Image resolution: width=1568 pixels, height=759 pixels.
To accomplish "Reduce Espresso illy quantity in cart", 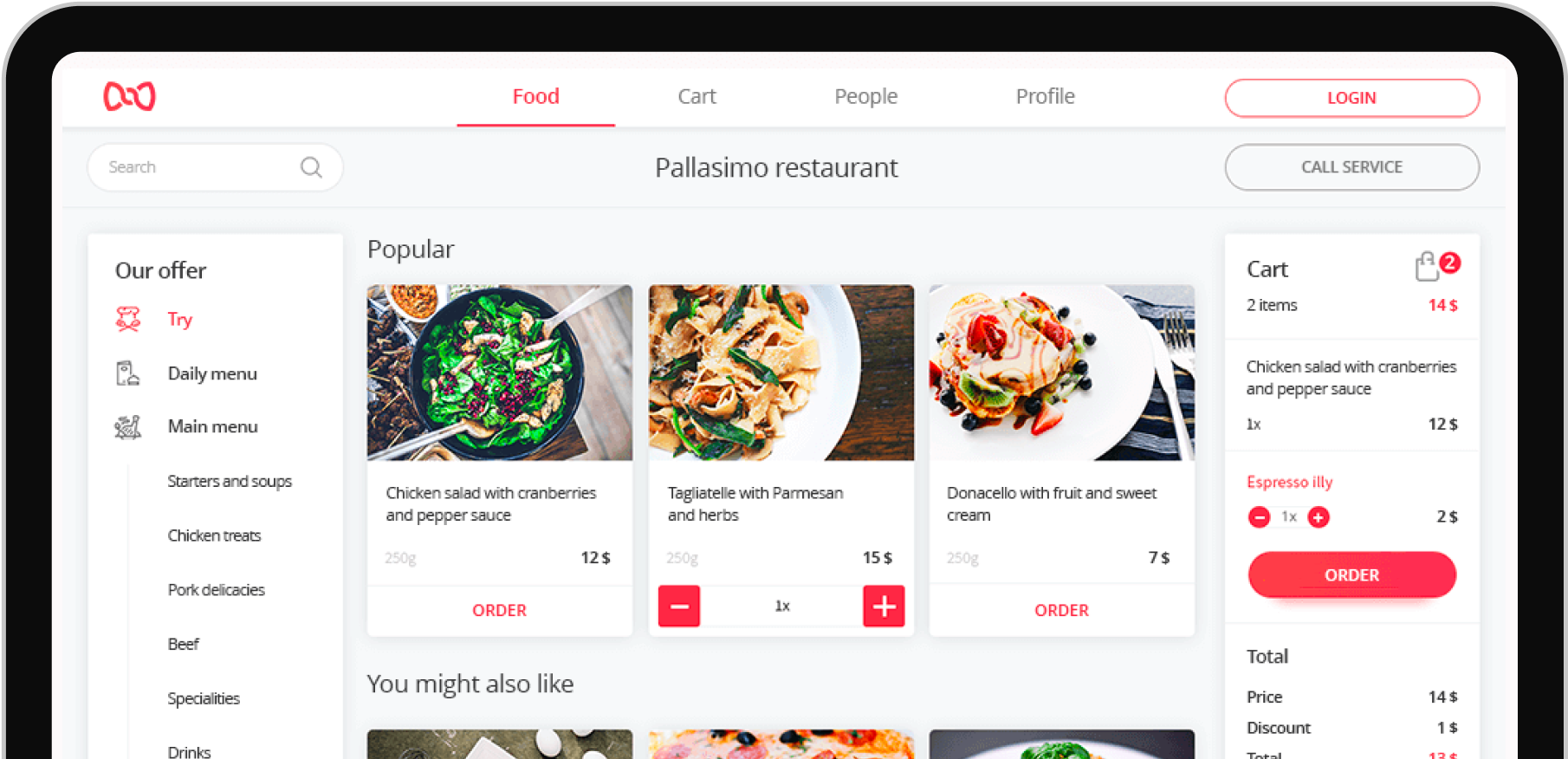I will 1260,517.
